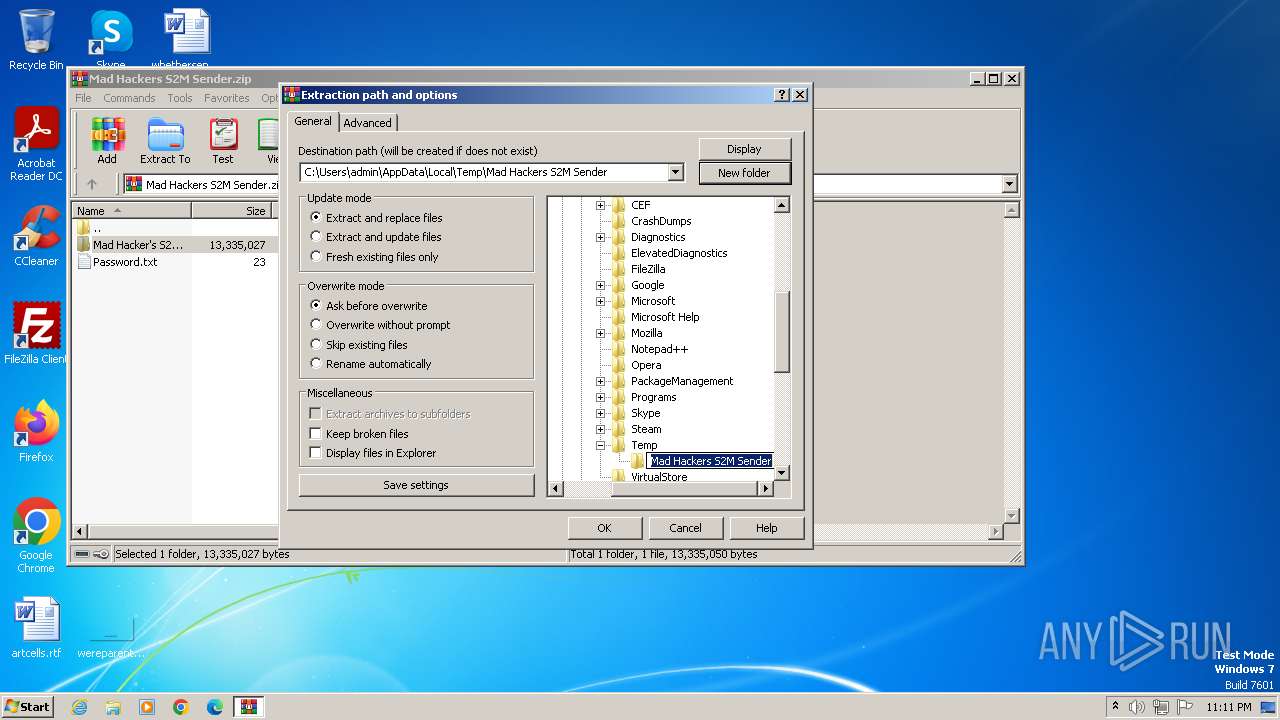Show hidden system tray icons

pyautogui.click(x=1115, y=707)
